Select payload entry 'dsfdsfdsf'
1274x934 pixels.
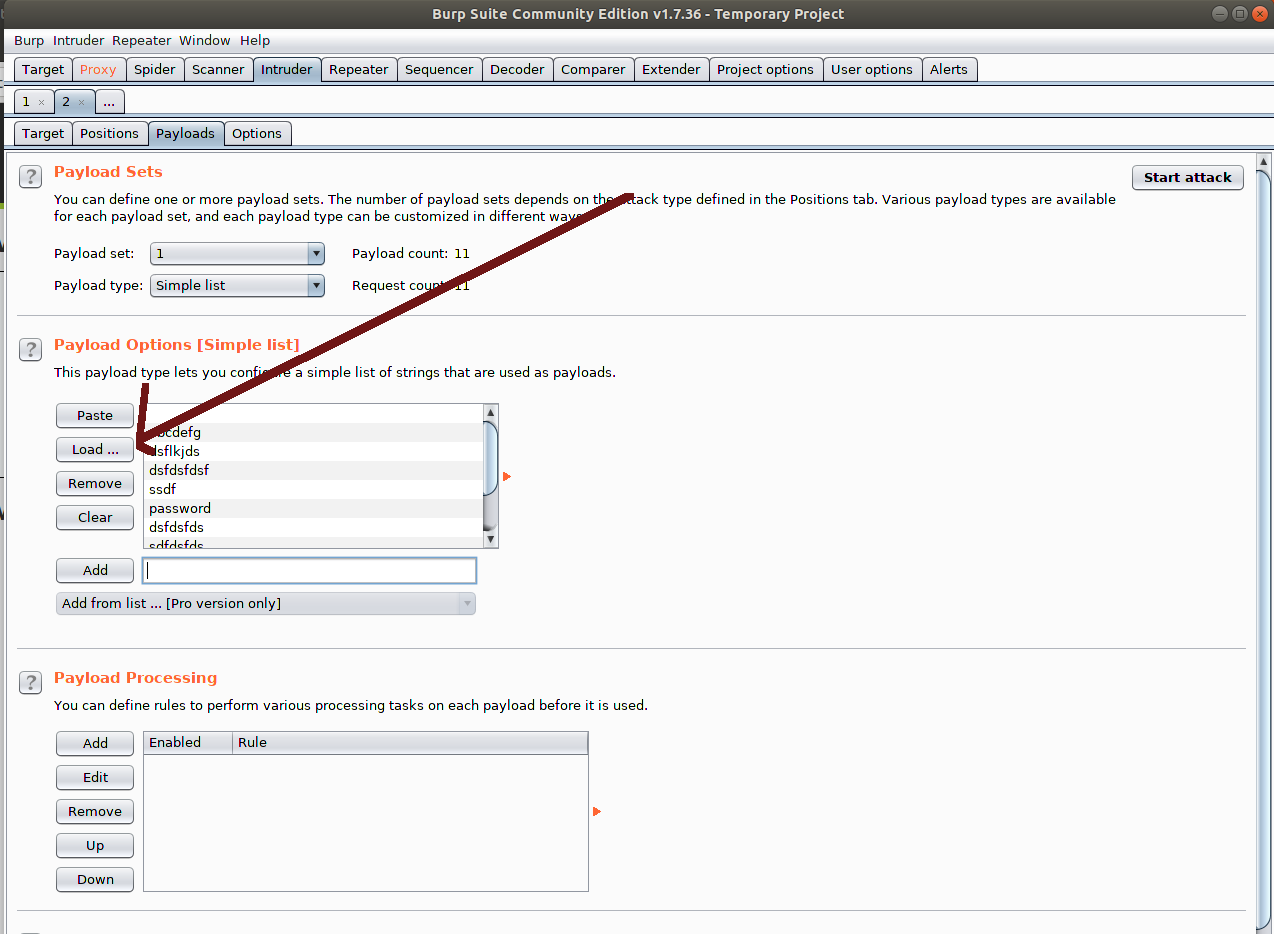point(313,470)
